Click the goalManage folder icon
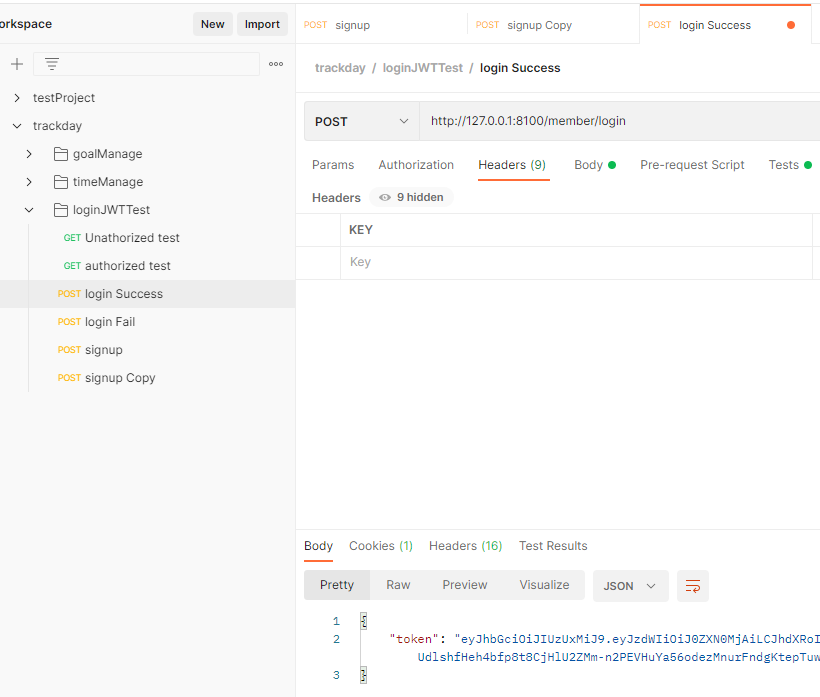Viewport: 820px width, 697px height. click(x=61, y=154)
